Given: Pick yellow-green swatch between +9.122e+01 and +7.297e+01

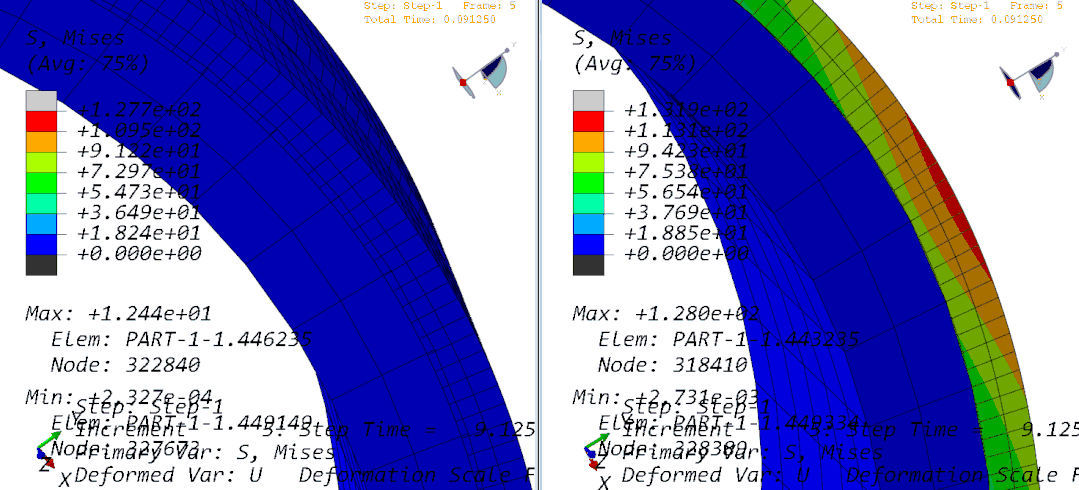Looking at the screenshot, I should (41, 162).
